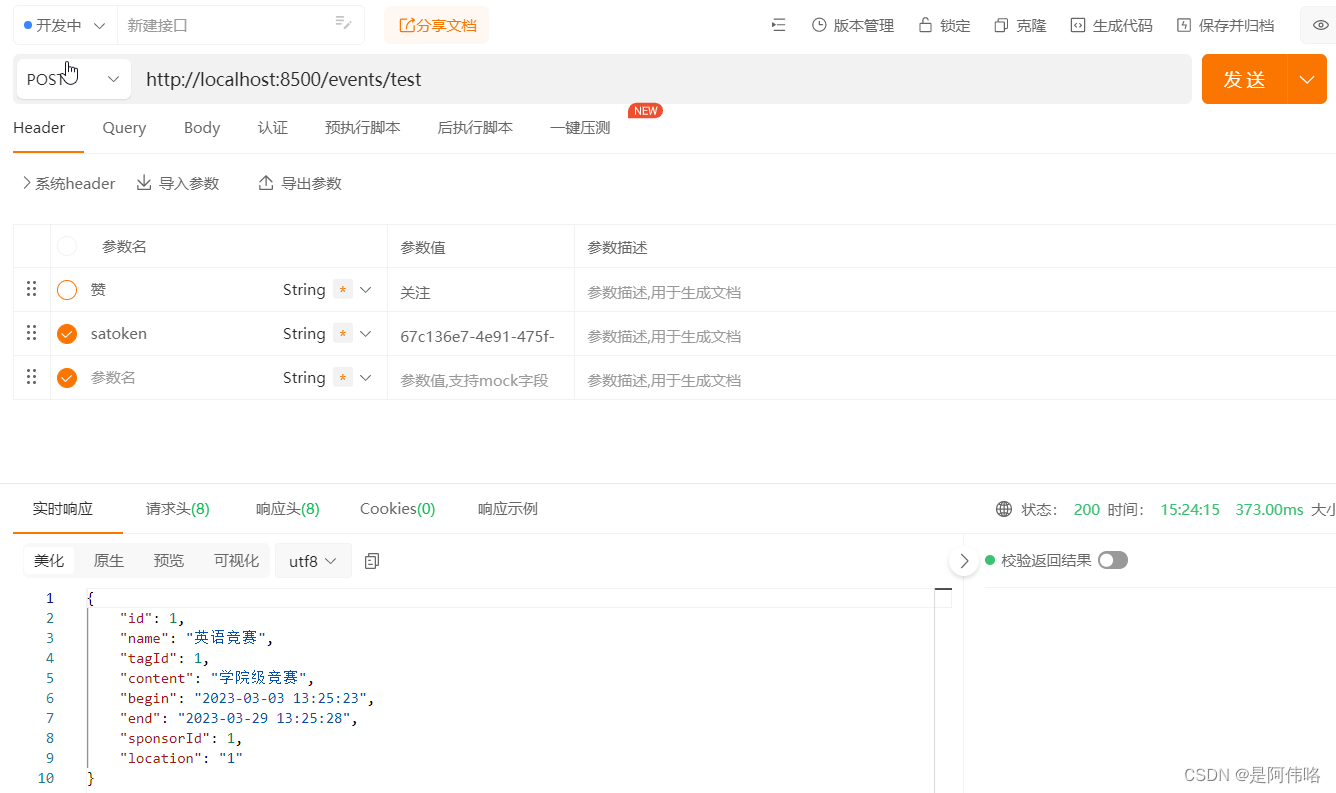The width and height of the screenshot is (1336, 793).
Task: Click the request URL input field
Action: click(600, 79)
